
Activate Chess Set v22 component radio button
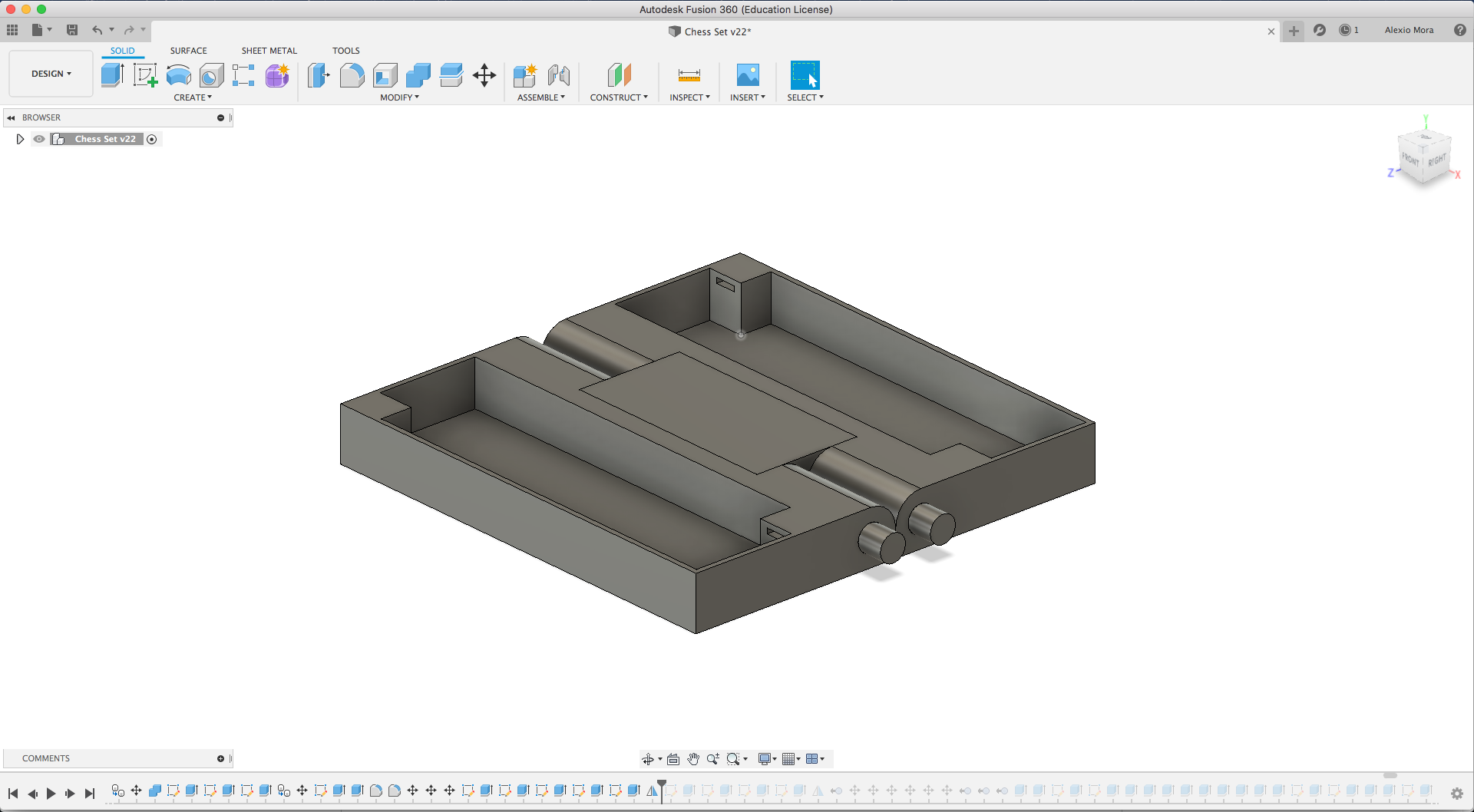pyautogui.click(x=152, y=139)
